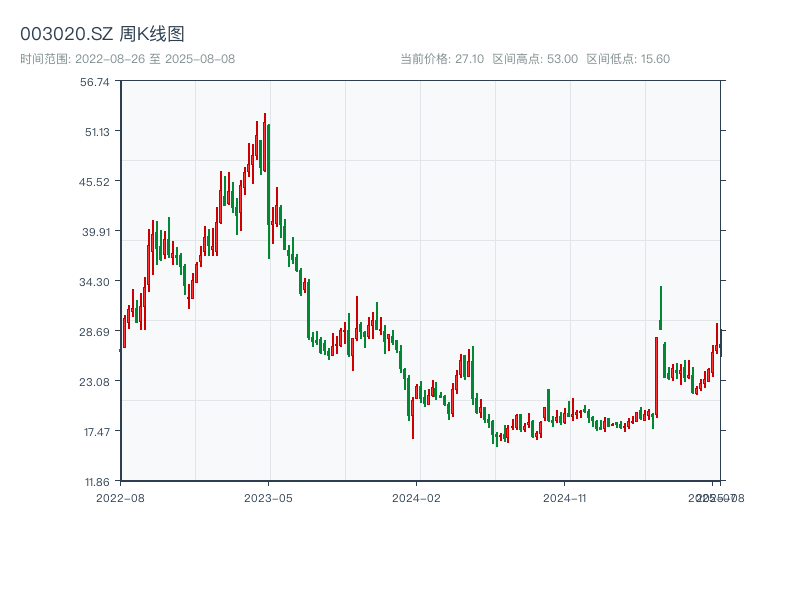Click the 23.08 y-axis price label

click(x=95, y=381)
